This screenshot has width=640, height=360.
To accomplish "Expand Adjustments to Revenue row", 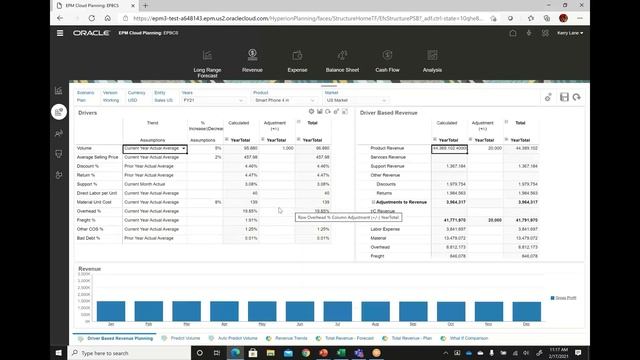I will [x=373, y=202].
